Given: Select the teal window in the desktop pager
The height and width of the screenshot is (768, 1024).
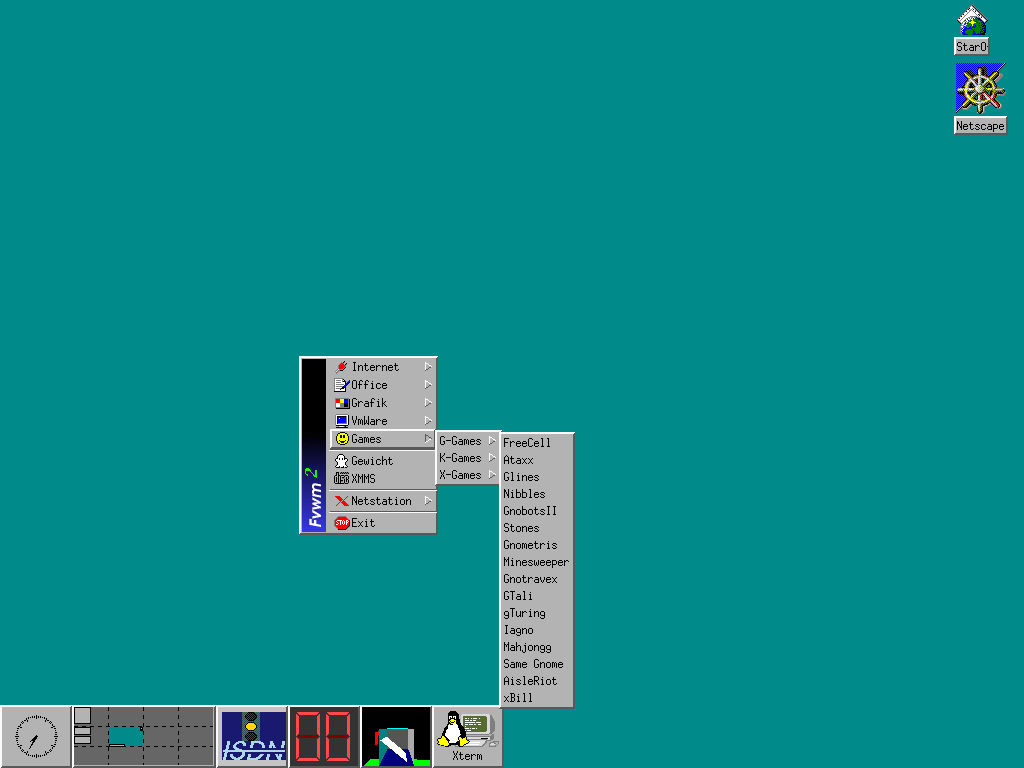Looking at the screenshot, I should 125,736.
